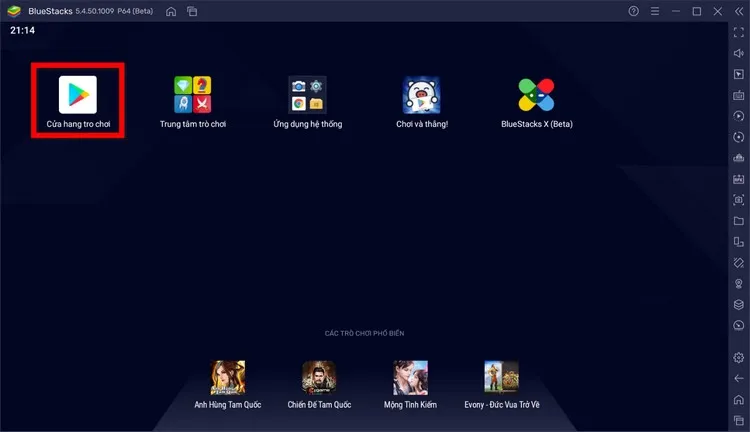Click the back arrow in the sidebar

point(739,378)
